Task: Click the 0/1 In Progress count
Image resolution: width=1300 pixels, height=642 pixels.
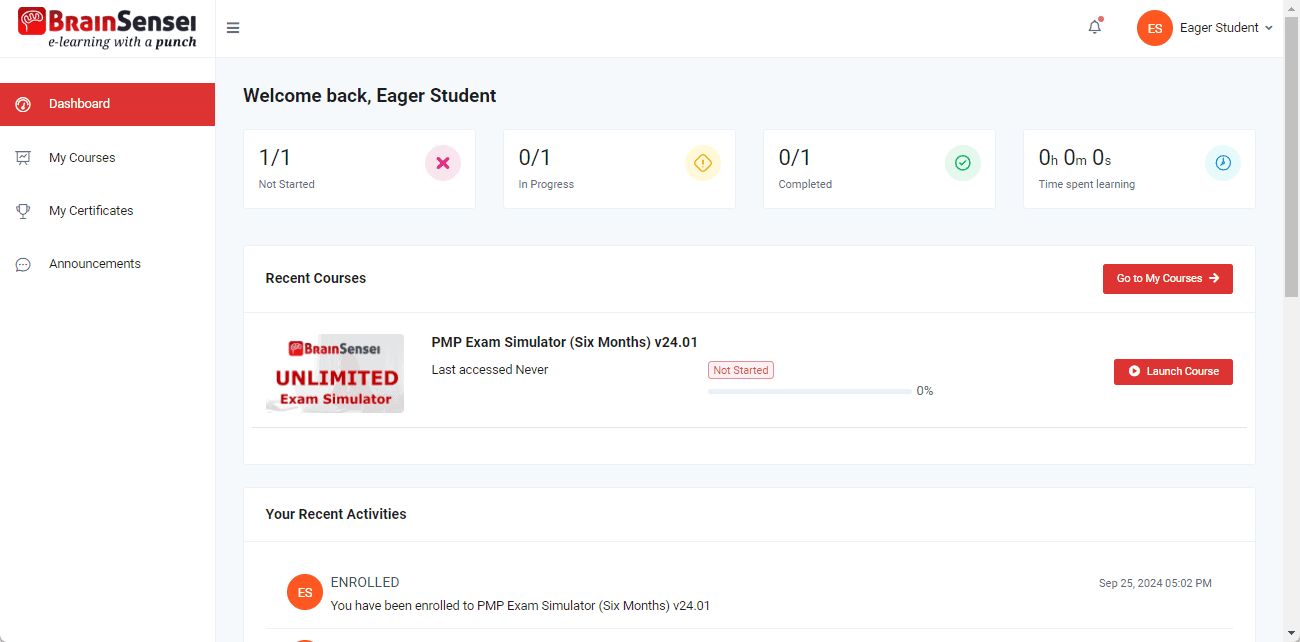Action: pos(535,157)
